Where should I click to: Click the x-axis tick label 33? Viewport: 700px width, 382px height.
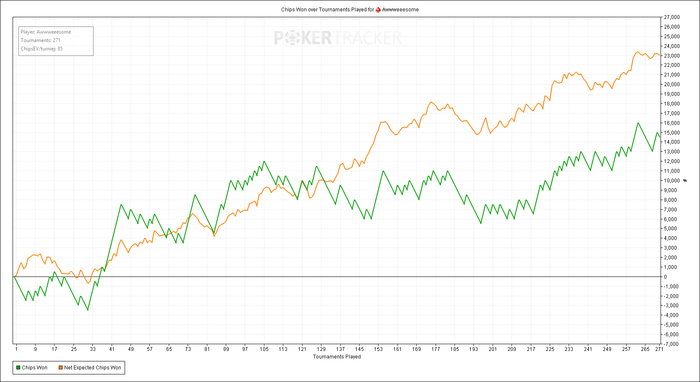pyautogui.click(x=93, y=350)
